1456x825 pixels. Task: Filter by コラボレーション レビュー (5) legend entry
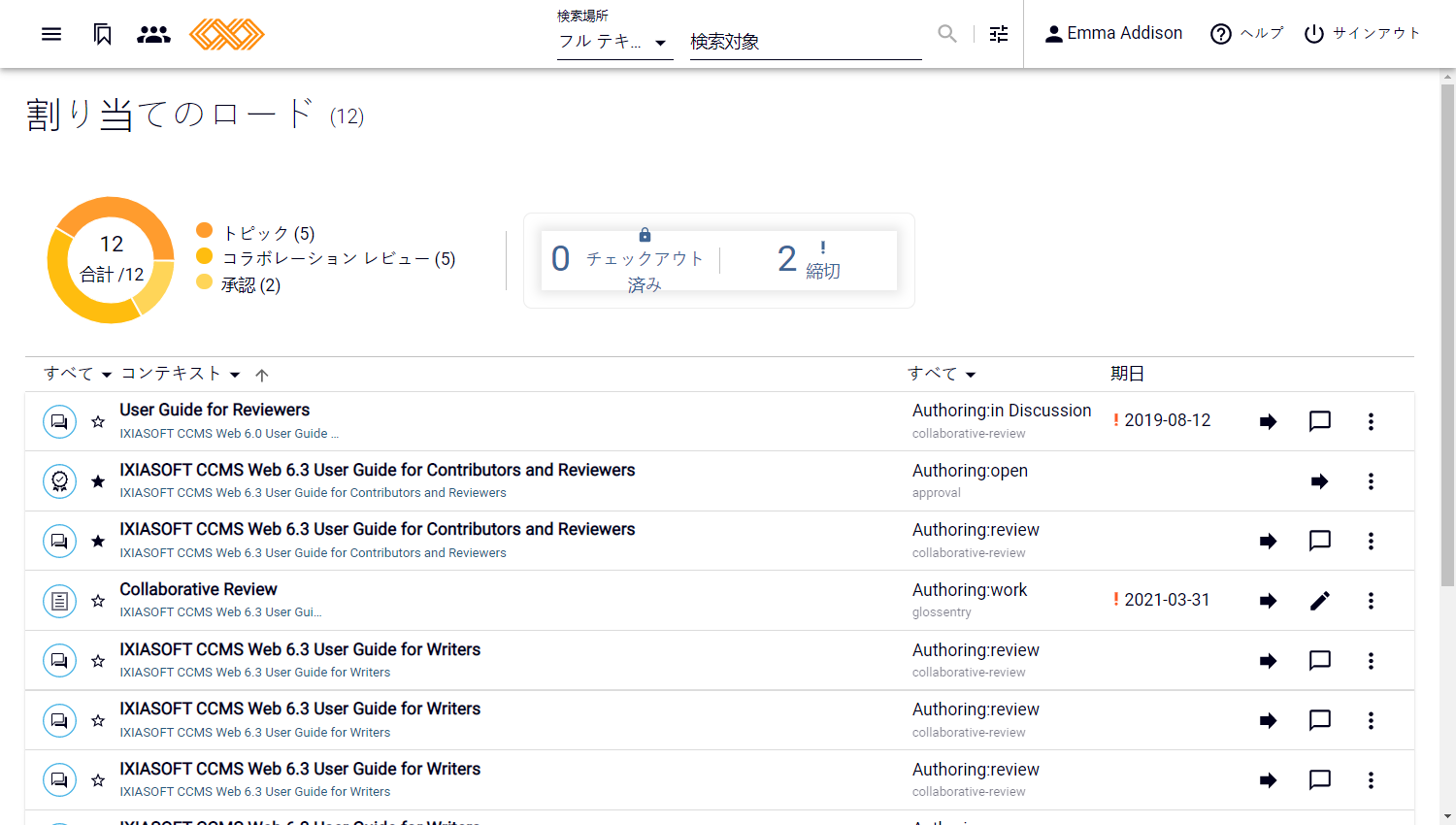coord(325,258)
